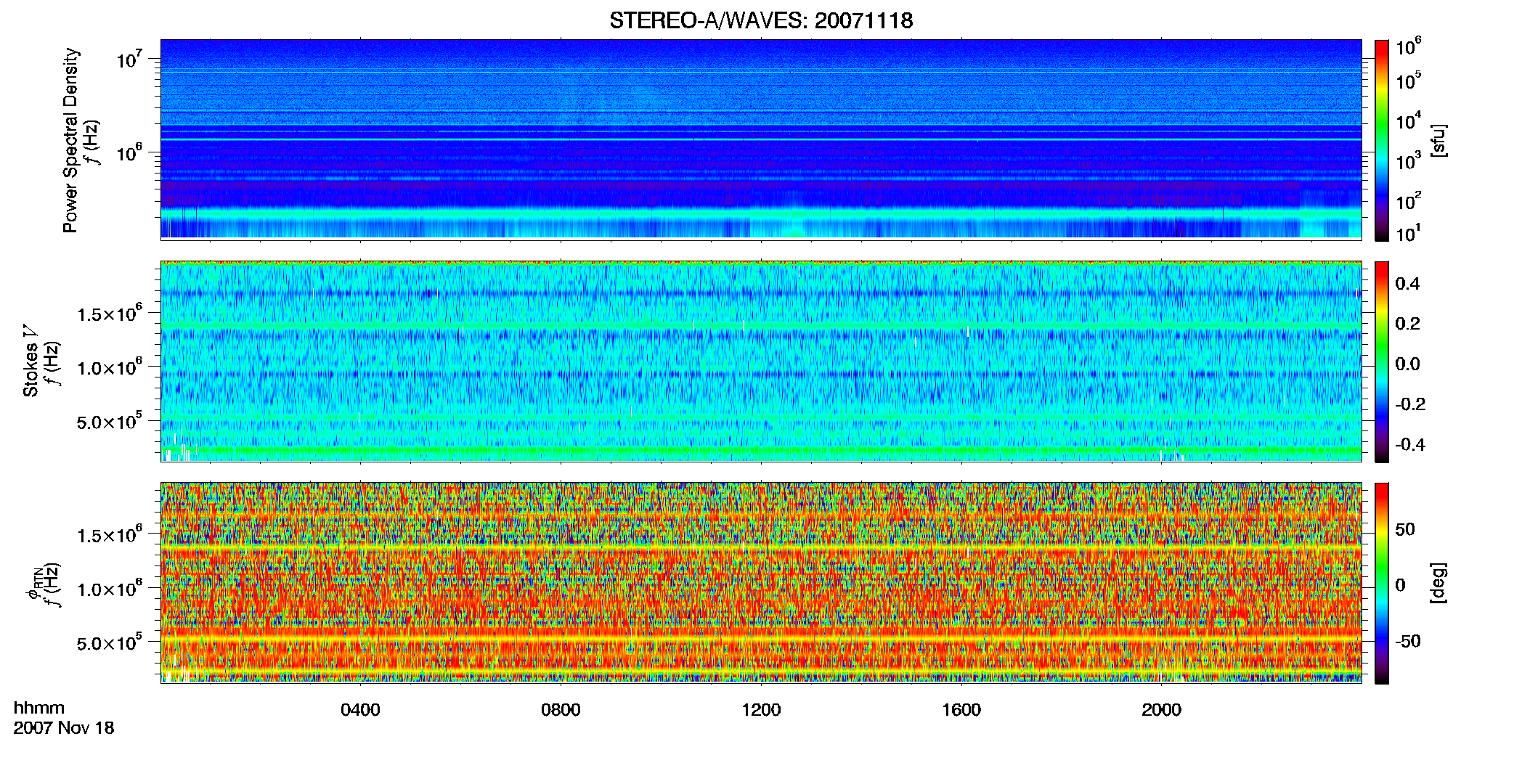Click the 5.0×10^5 tick on Stokes V axis
The height and width of the screenshot is (784, 1522).
(110, 421)
